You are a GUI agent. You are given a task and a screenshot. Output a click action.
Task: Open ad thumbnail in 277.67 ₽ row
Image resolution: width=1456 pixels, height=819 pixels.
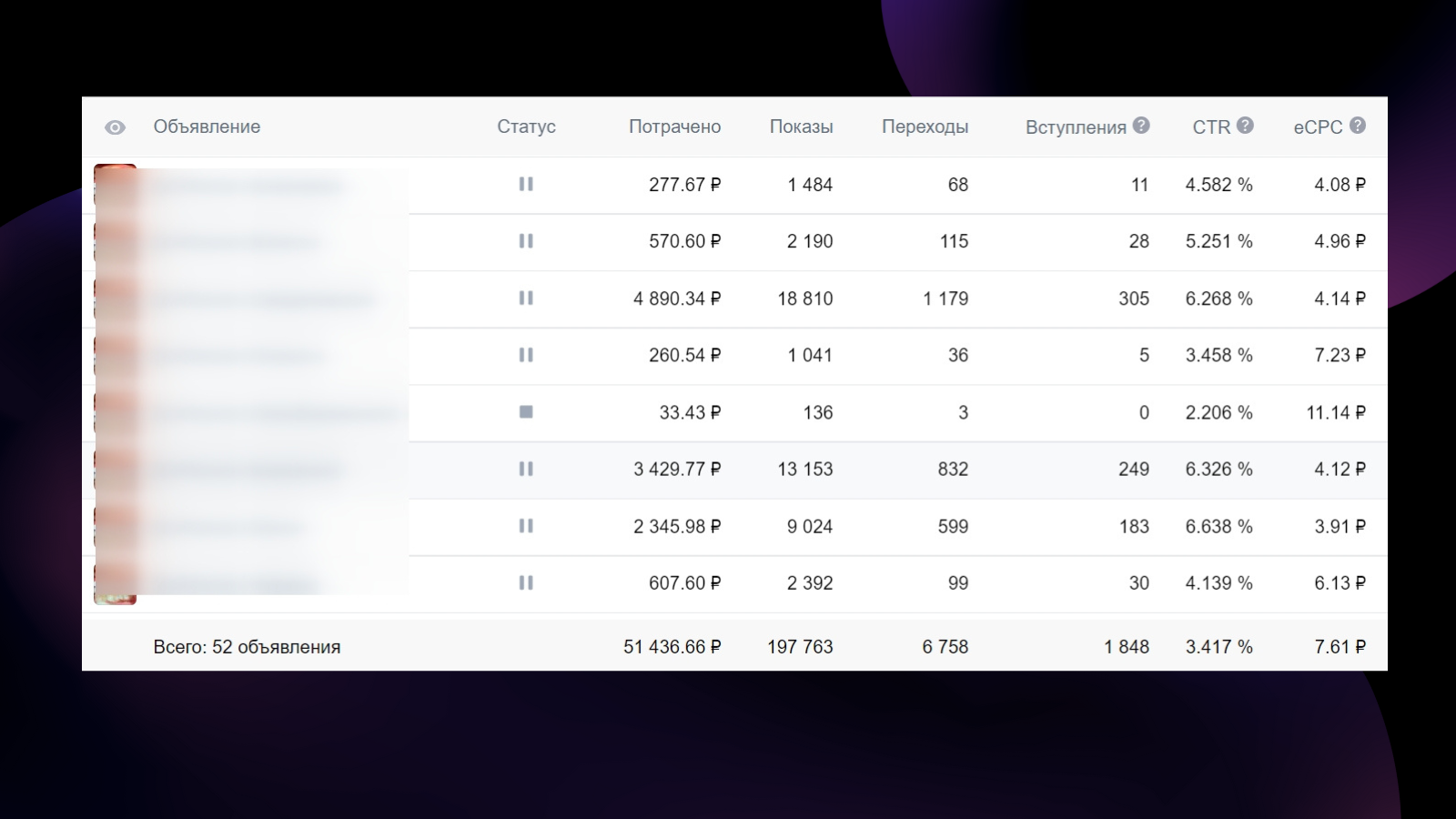(x=116, y=187)
